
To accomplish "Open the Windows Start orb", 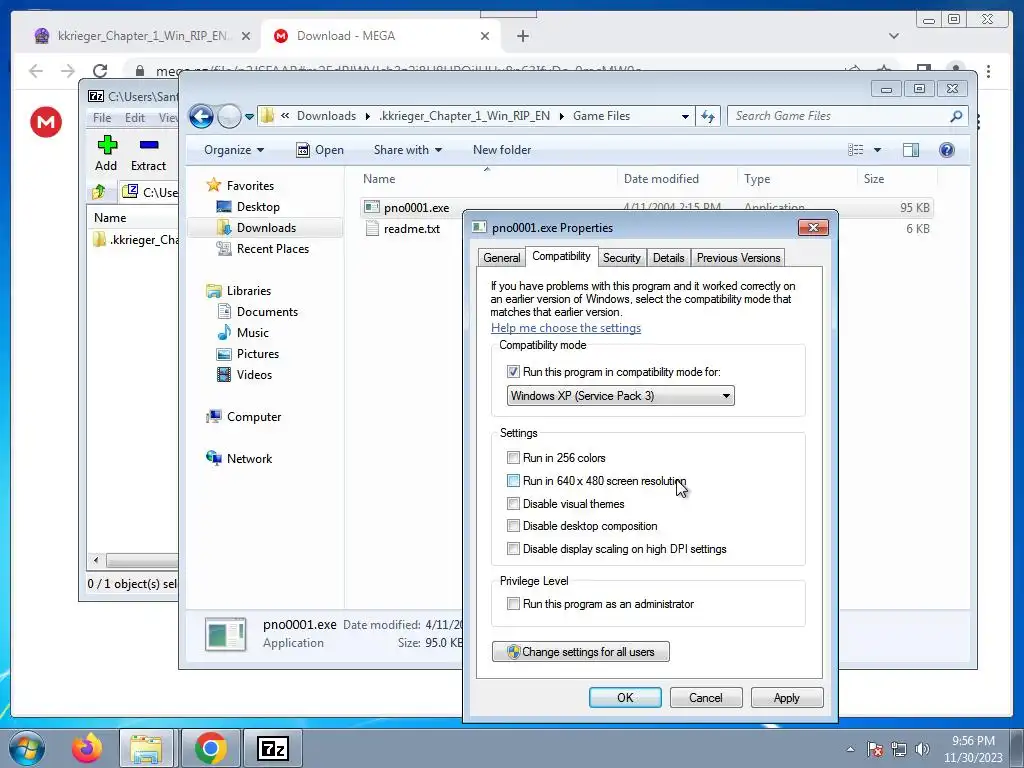I will (26, 748).
